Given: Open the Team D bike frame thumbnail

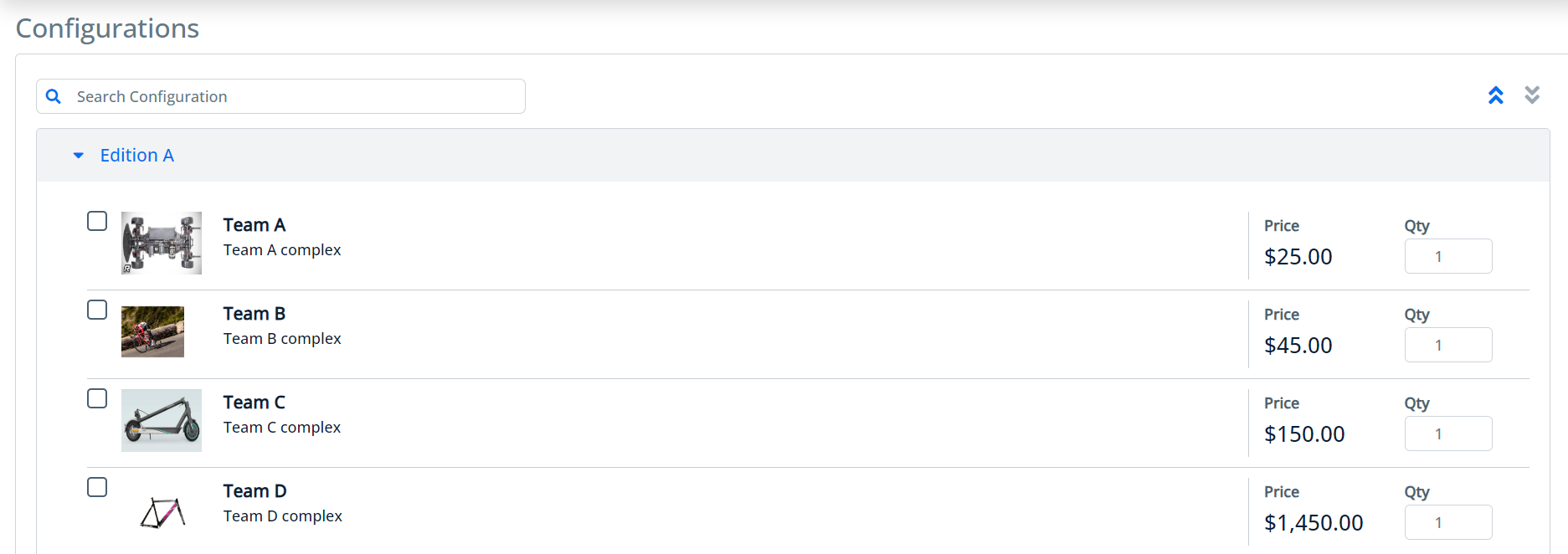Looking at the screenshot, I should tap(162, 512).
